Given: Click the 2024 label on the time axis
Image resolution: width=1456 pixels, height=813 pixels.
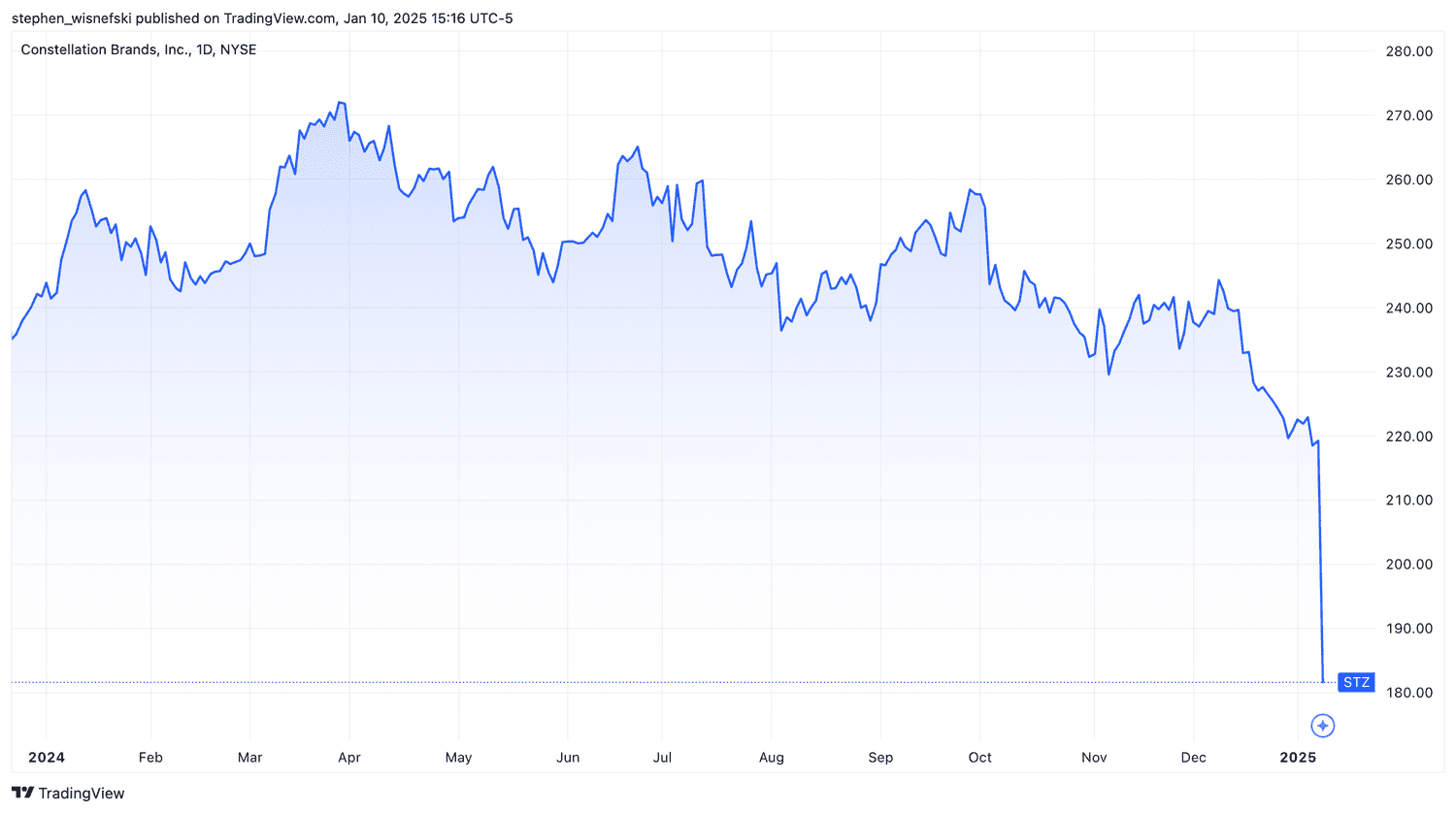Looking at the screenshot, I should point(47,757).
